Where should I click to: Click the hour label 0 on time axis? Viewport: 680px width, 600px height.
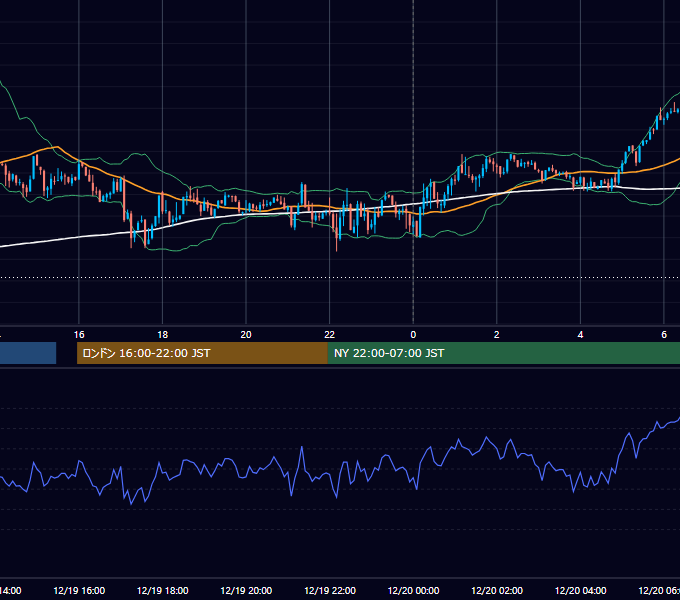pos(413,335)
